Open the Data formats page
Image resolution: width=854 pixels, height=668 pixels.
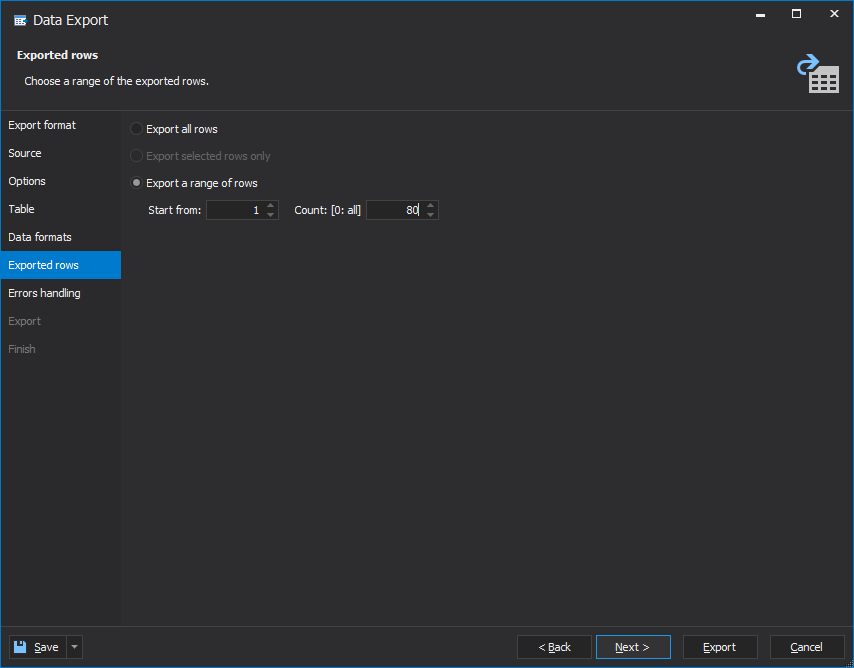[40, 237]
